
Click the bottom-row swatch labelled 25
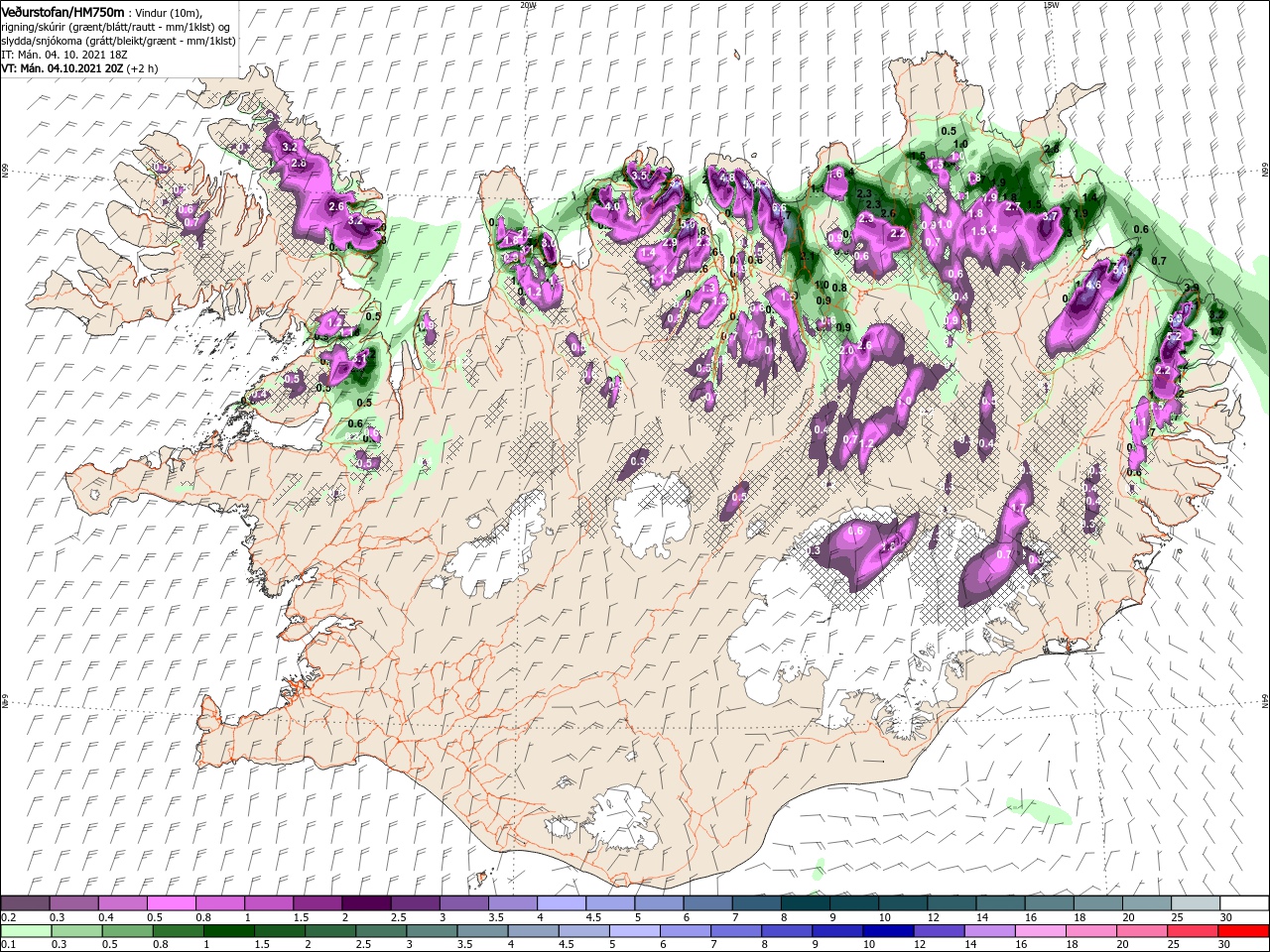point(1194,931)
